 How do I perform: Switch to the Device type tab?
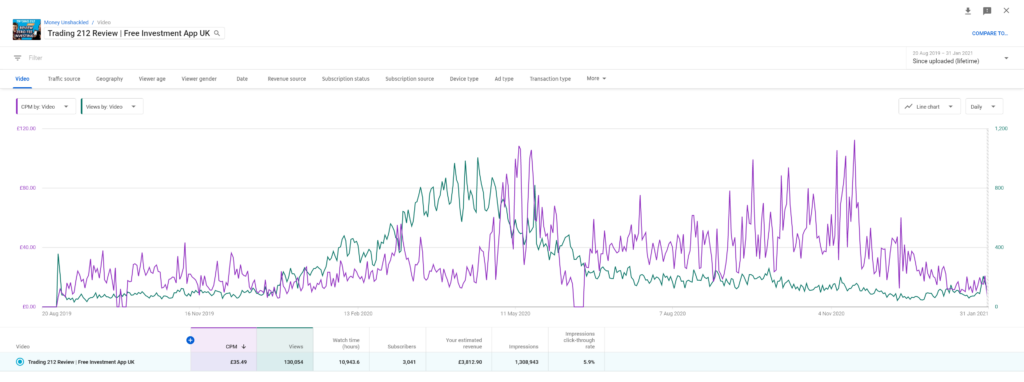point(464,78)
